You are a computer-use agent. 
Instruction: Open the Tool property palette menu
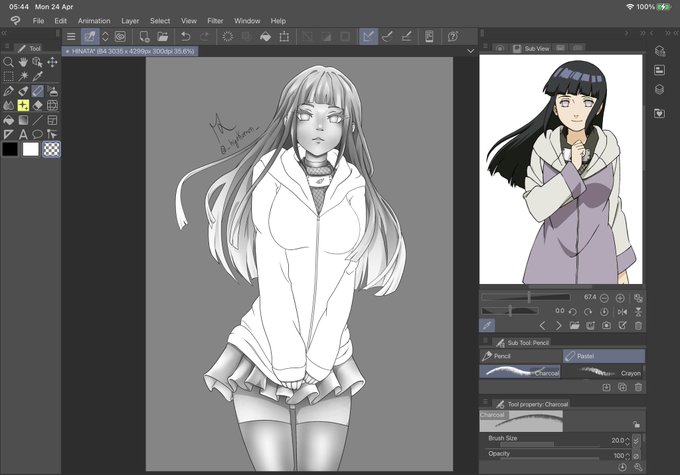click(485, 402)
